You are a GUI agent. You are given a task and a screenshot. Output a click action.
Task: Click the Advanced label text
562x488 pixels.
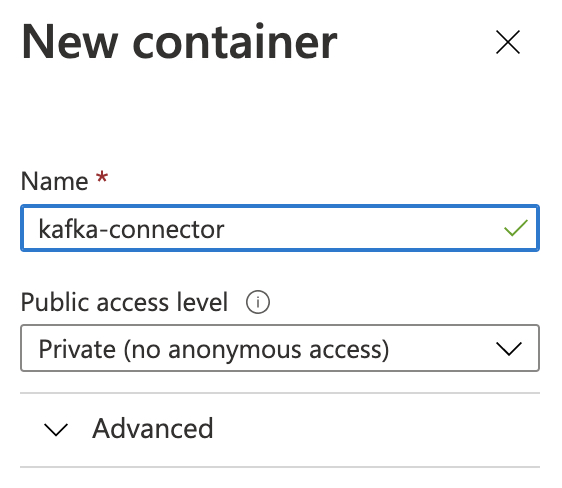[153, 428]
